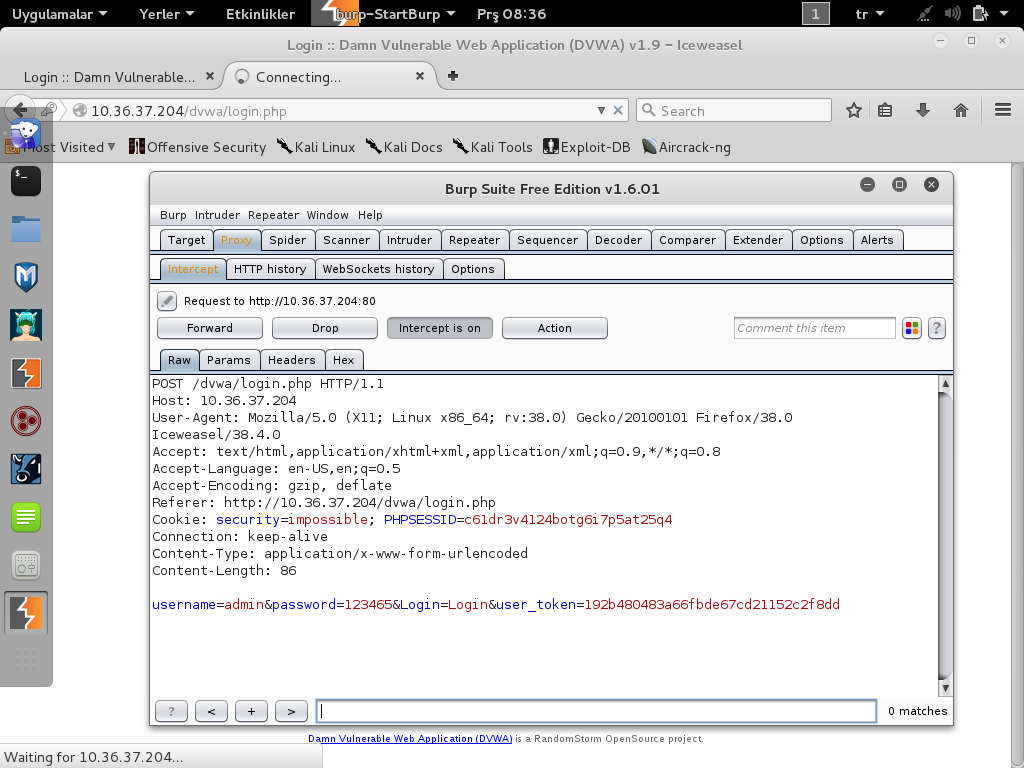The height and width of the screenshot is (768, 1024).
Task: Click the request search text box
Action: click(596, 711)
